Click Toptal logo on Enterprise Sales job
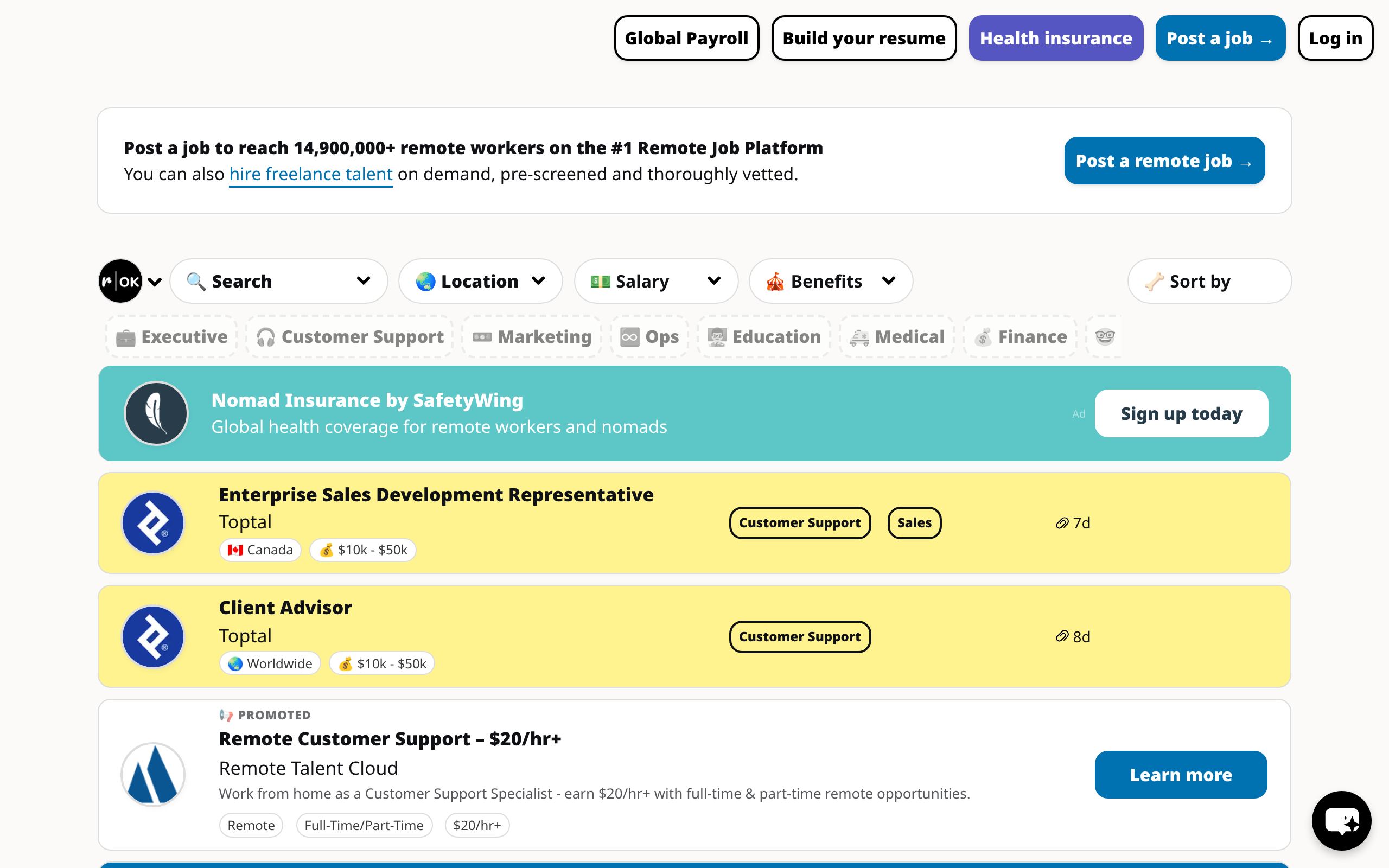Viewport: 1389px width, 868px height. [x=153, y=523]
